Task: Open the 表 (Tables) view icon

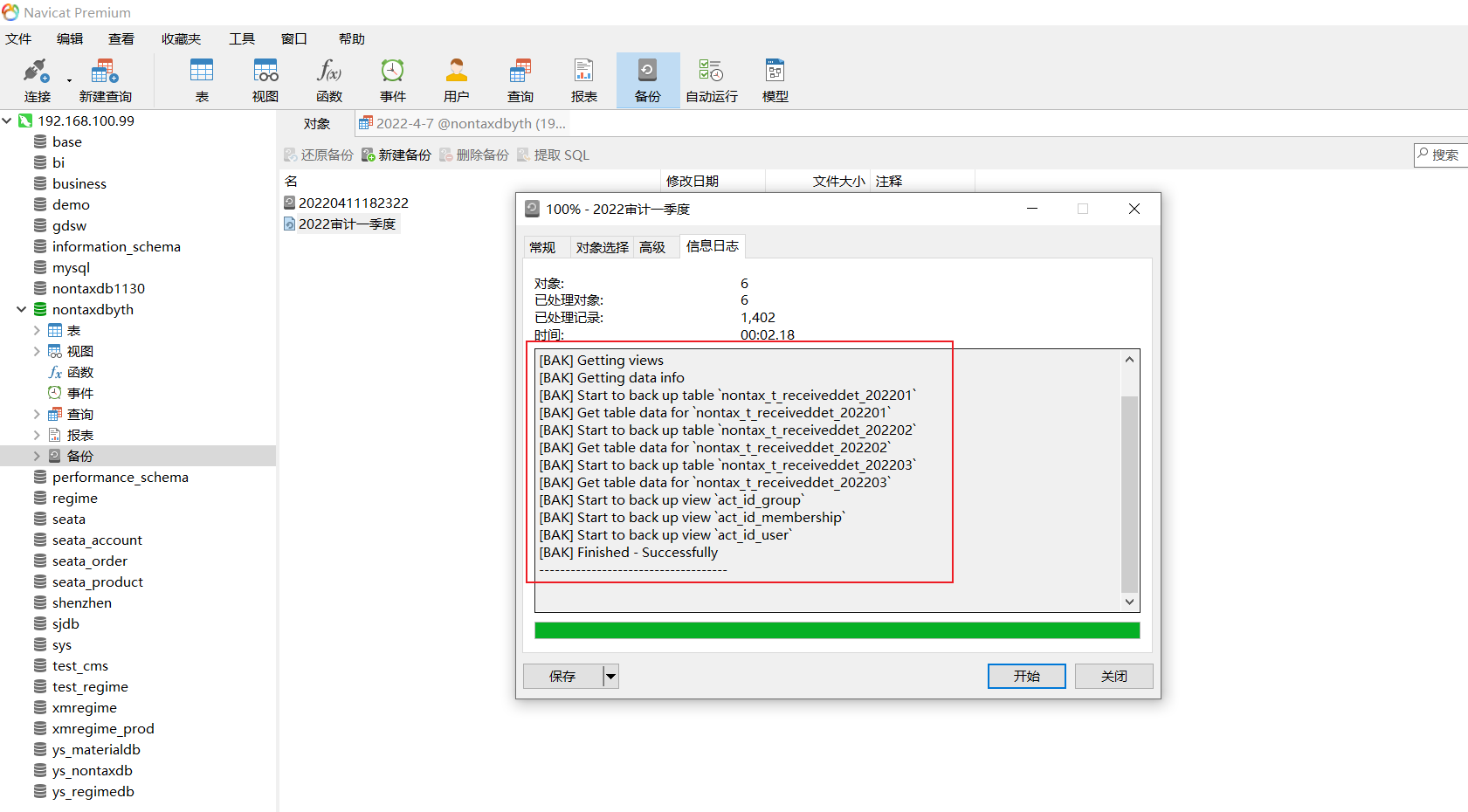Action: coord(202,79)
